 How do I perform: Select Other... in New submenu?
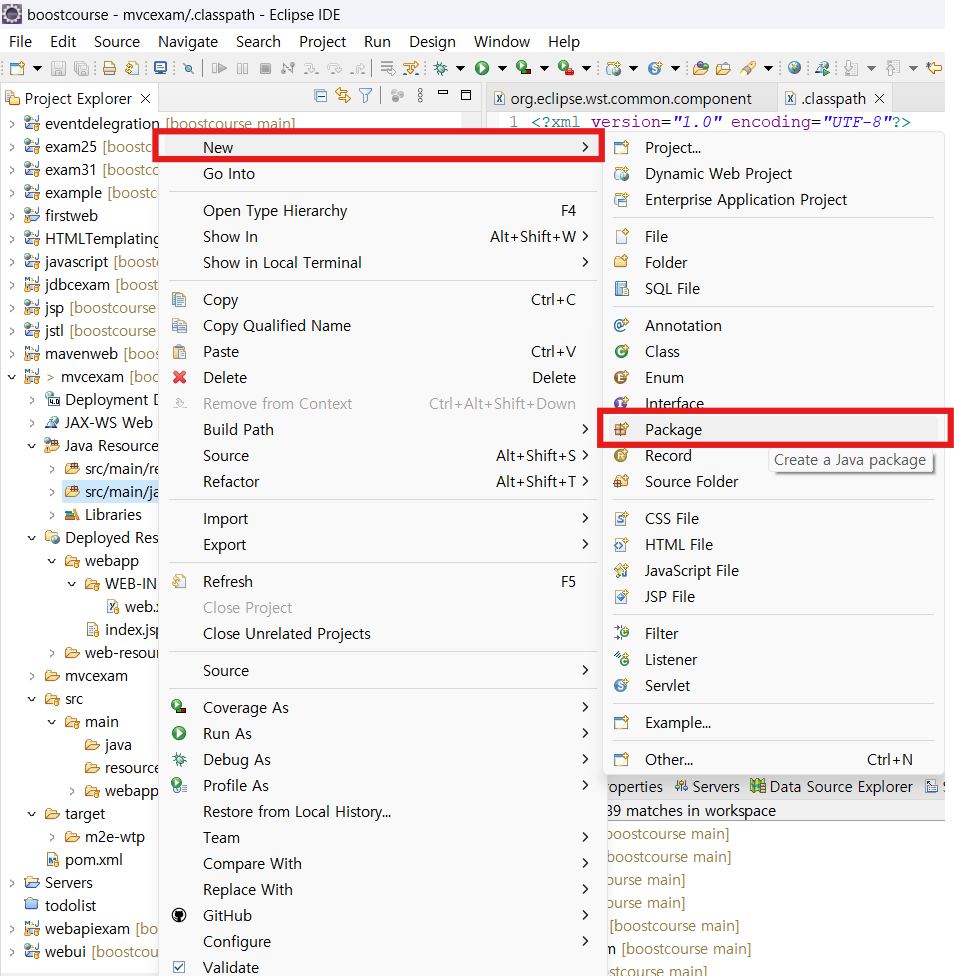coord(774,759)
